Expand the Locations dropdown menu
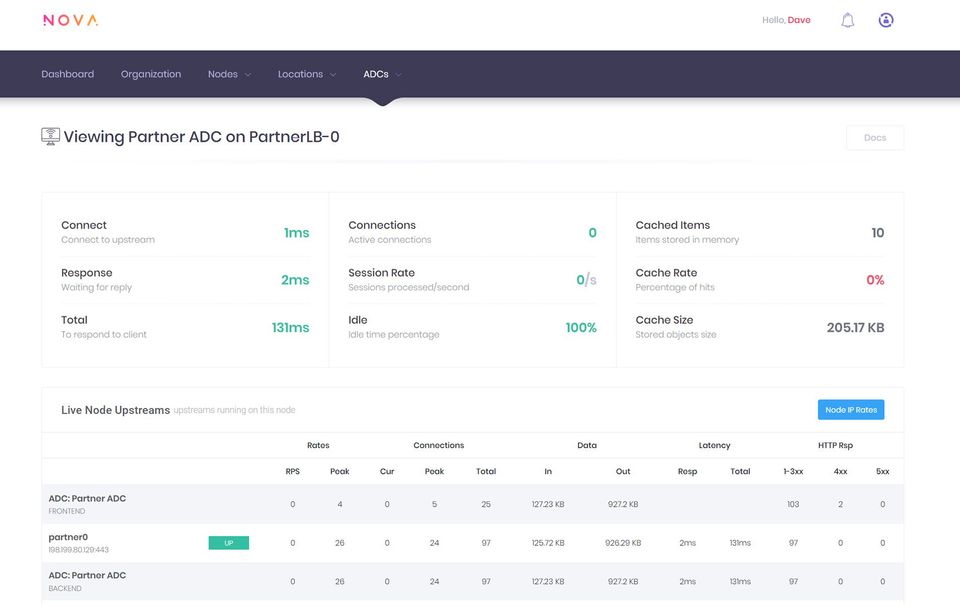960x605 pixels. point(306,74)
